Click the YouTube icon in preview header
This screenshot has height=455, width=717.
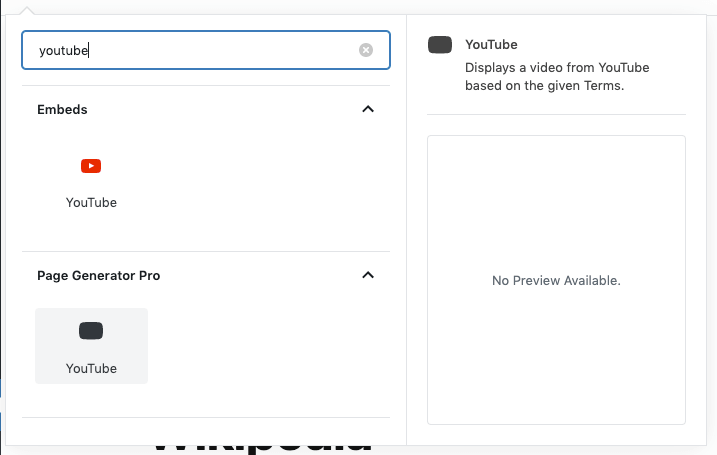coord(440,45)
